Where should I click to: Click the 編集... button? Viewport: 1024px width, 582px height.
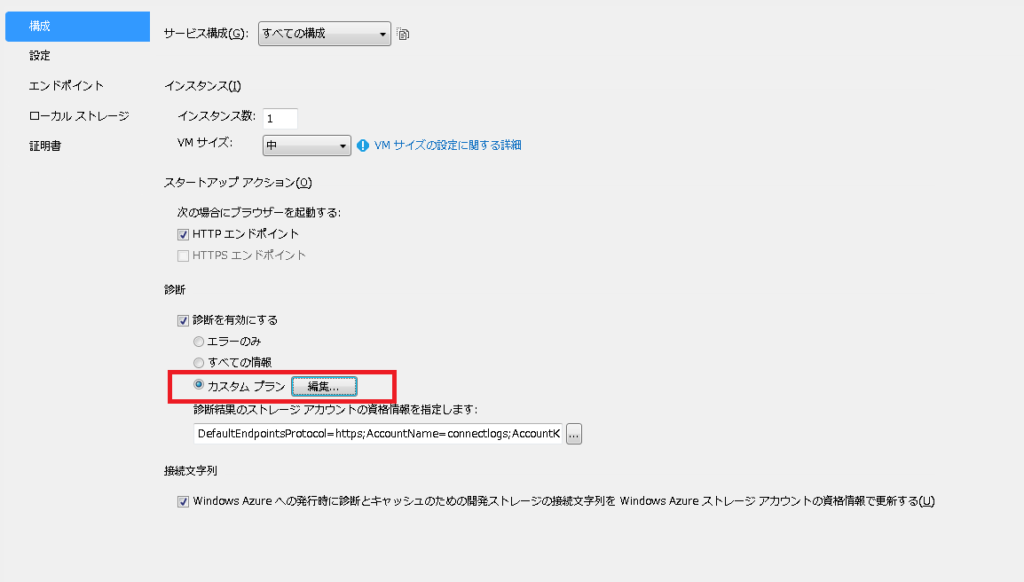324,387
